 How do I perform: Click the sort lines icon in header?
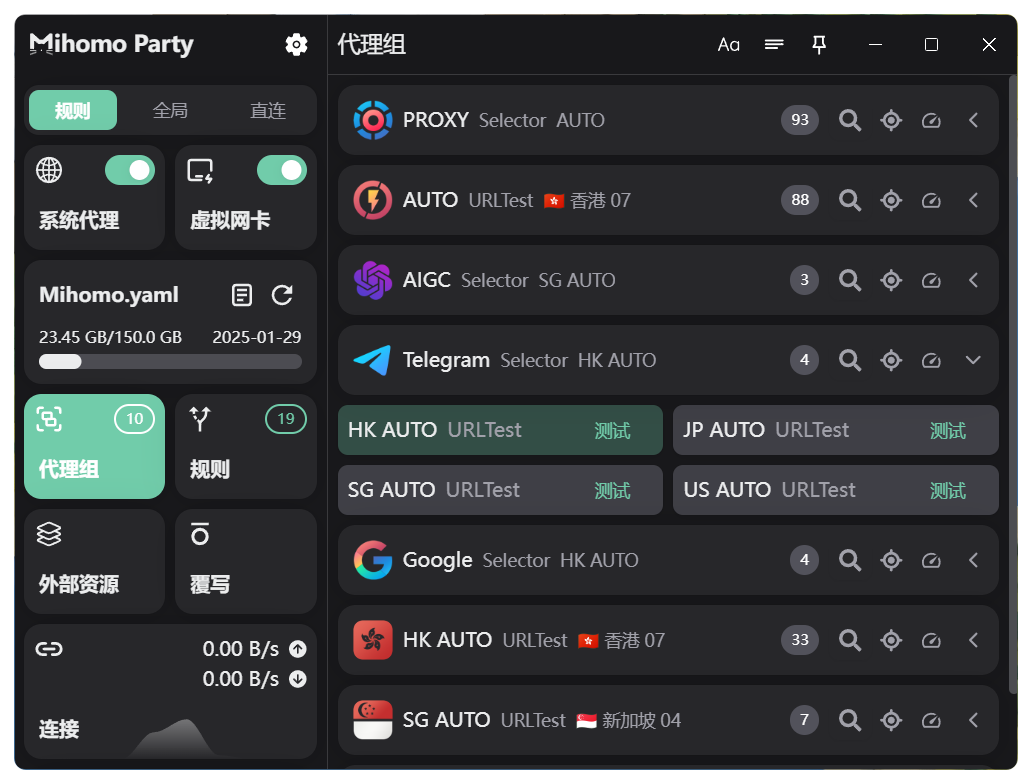click(x=774, y=44)
